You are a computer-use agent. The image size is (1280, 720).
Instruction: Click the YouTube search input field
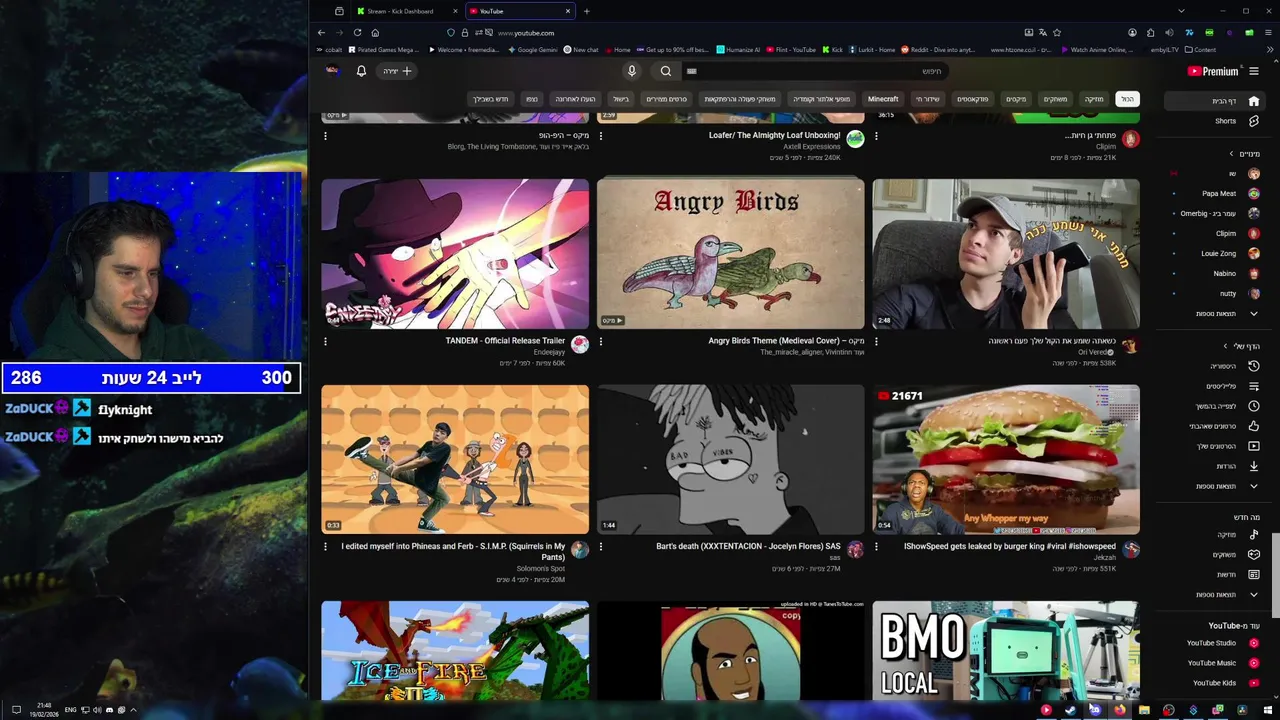pos(815,71)
